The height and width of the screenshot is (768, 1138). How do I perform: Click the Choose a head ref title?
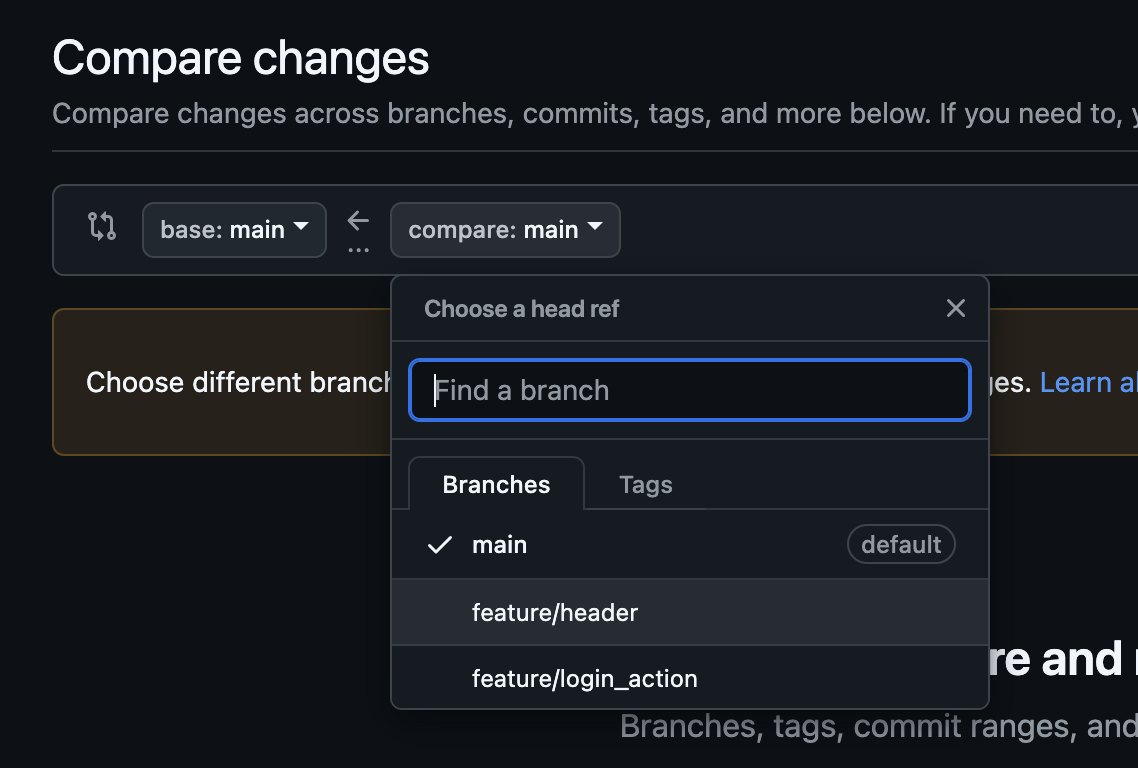[x=521, y=309]
